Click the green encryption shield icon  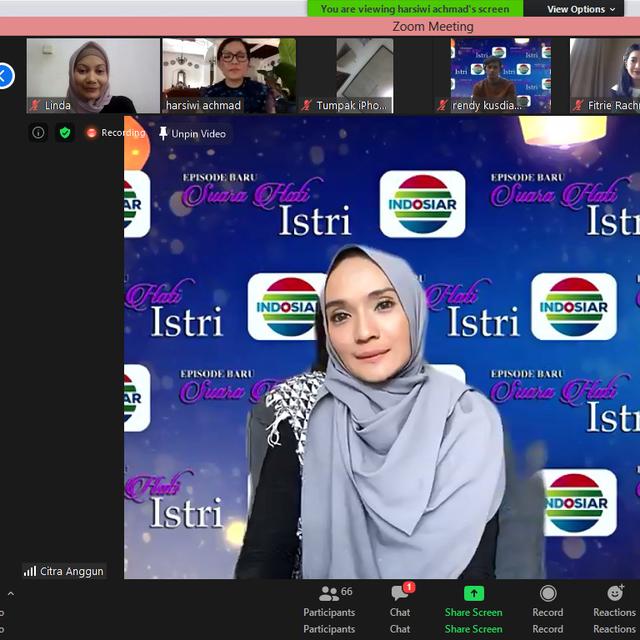(65, 133)
